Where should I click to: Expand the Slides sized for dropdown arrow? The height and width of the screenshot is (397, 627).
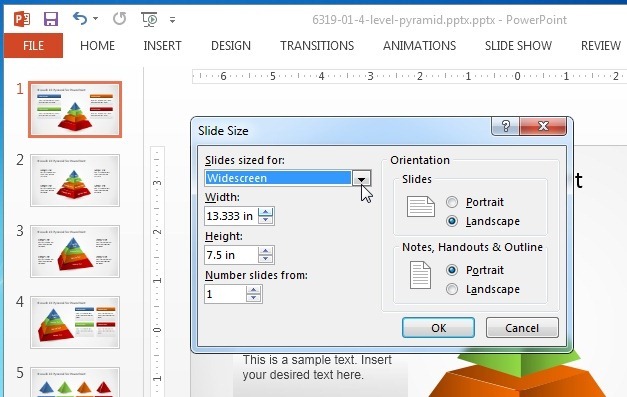tap(361, 178)
